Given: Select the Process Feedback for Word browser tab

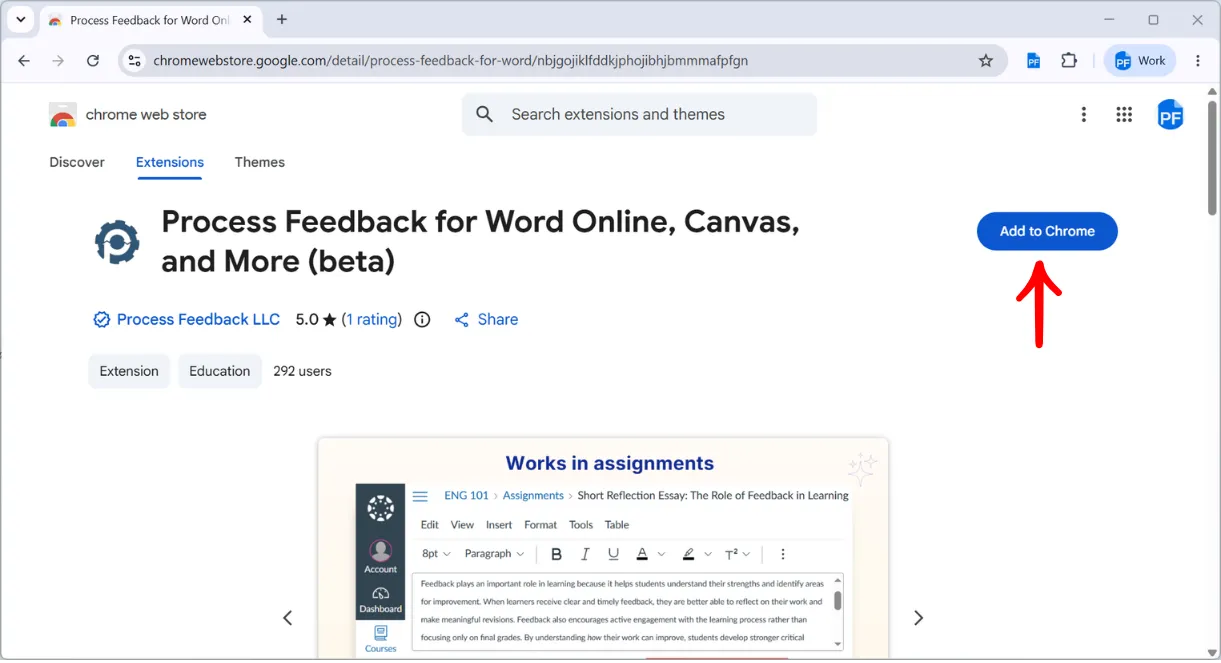Looking at the screenshot, I should pyautogui.click(x=150, y=20).
